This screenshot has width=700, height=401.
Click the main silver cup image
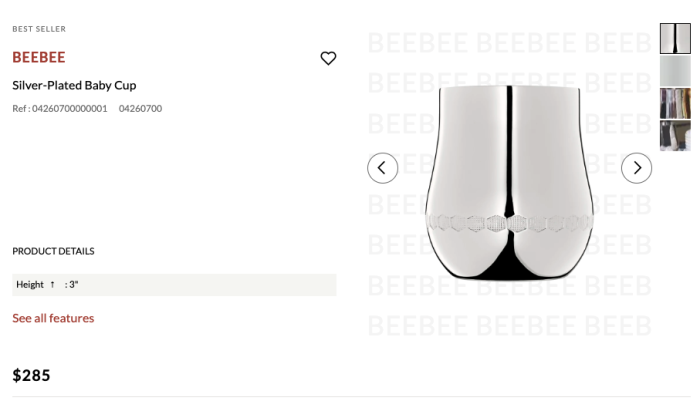pyautogui.click(x=509, y=182)
